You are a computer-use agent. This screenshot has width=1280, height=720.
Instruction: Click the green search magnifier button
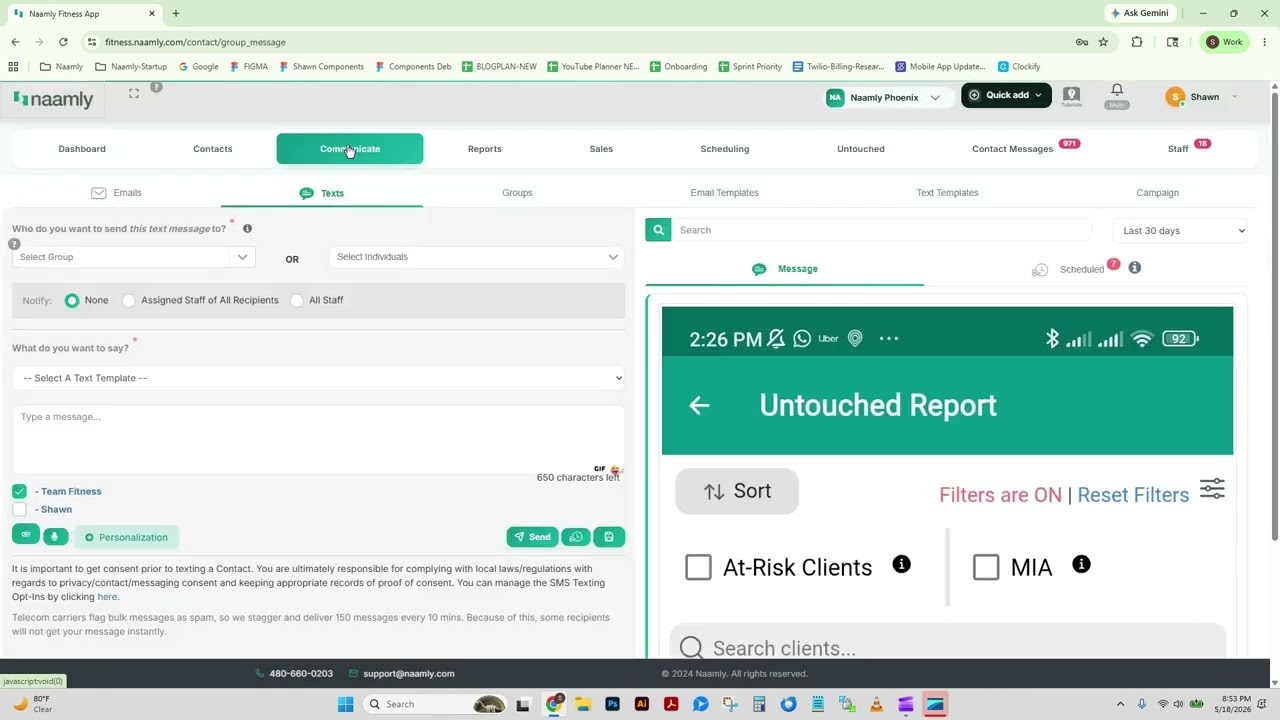pos(658,230)
